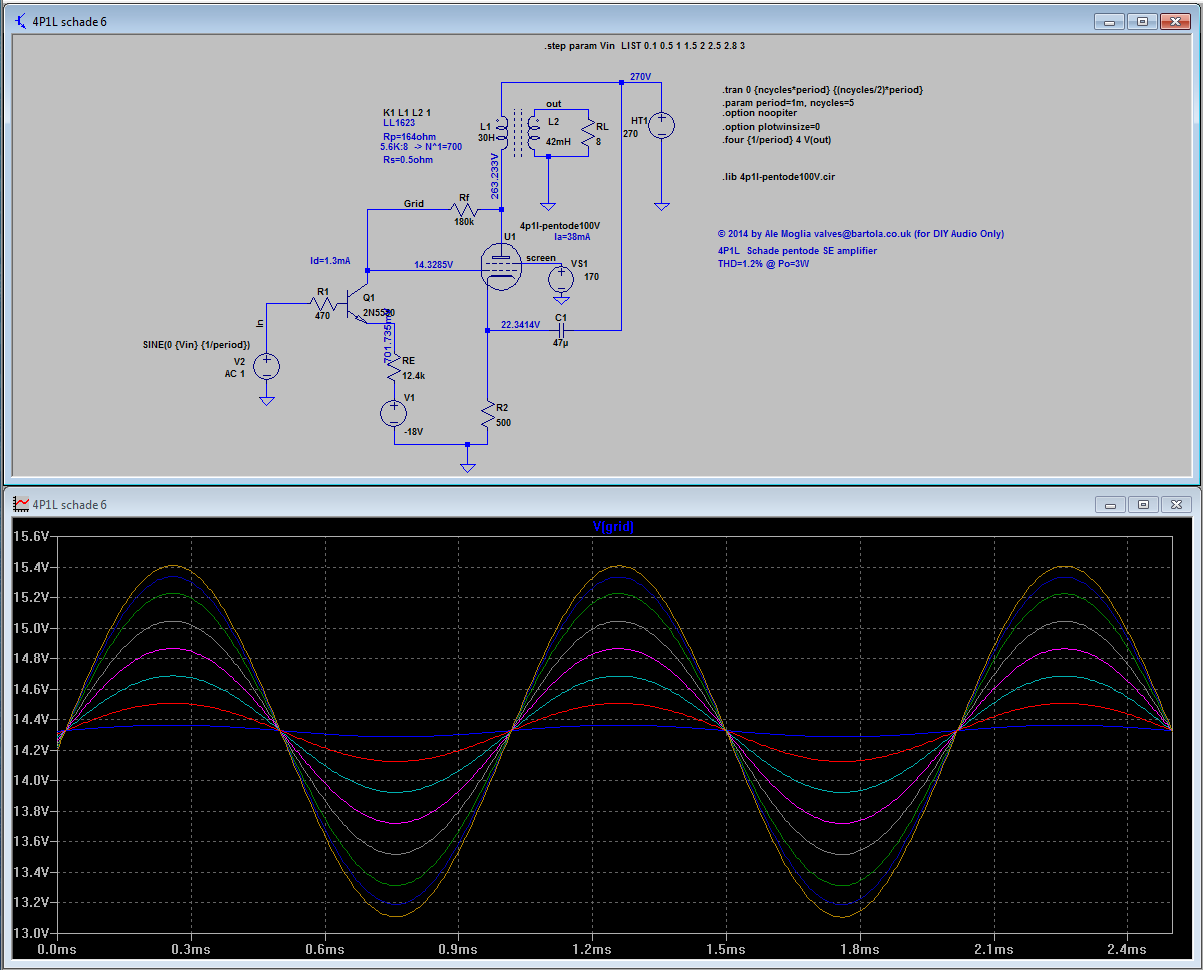Viewport: 1203px width, 970px height.
Task: Click the .tran simulation directive
Action: pyautogui.click(x=822, y=89)
